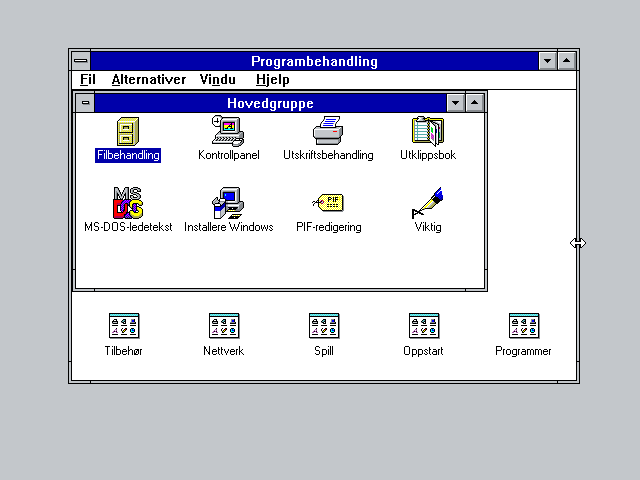Select the Utklippsbok clipboard icon
640x480 pixels.
(x=428, y=131)
